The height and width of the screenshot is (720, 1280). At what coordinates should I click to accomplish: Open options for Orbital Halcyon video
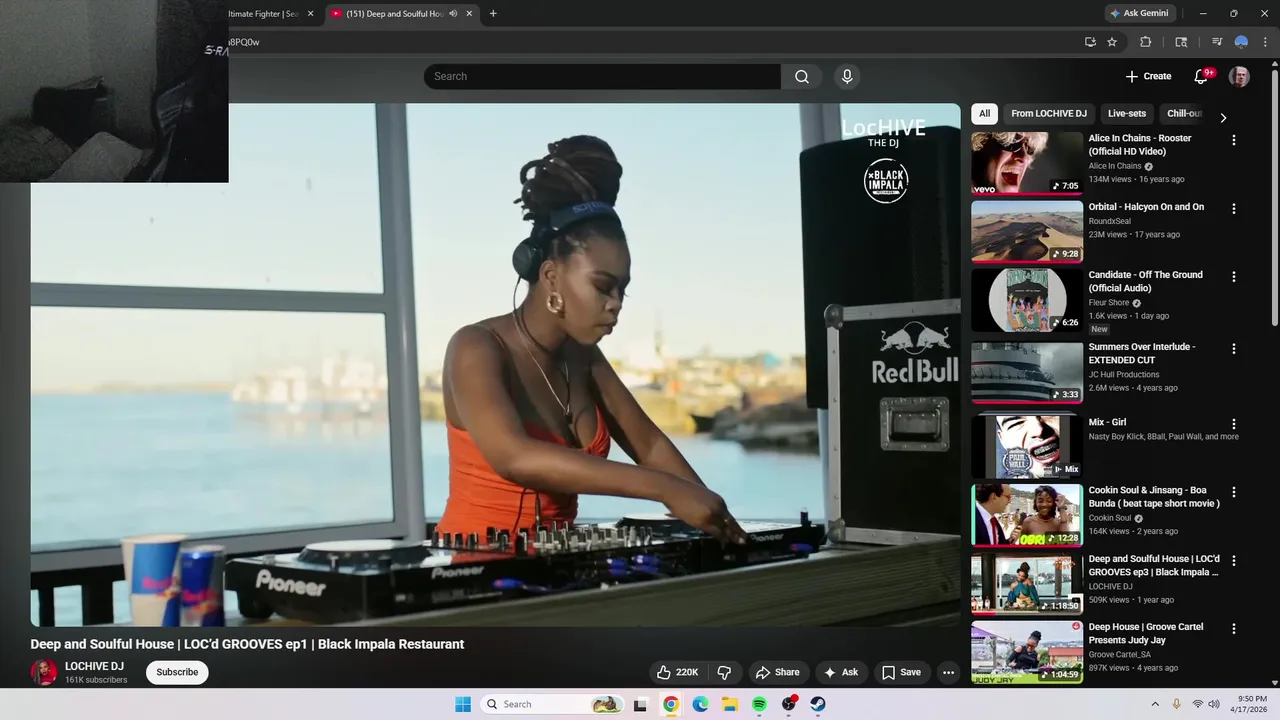click(x=1233, y=209)
